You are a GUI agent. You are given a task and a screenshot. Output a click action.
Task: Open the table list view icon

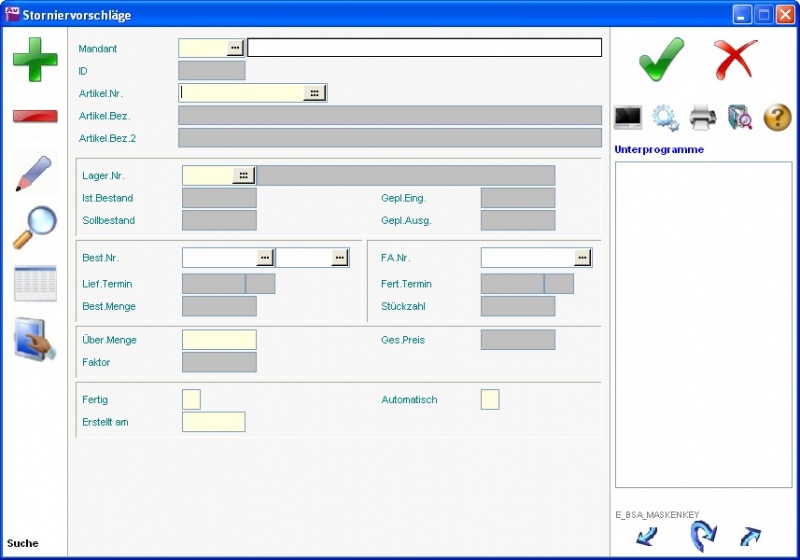35,284
